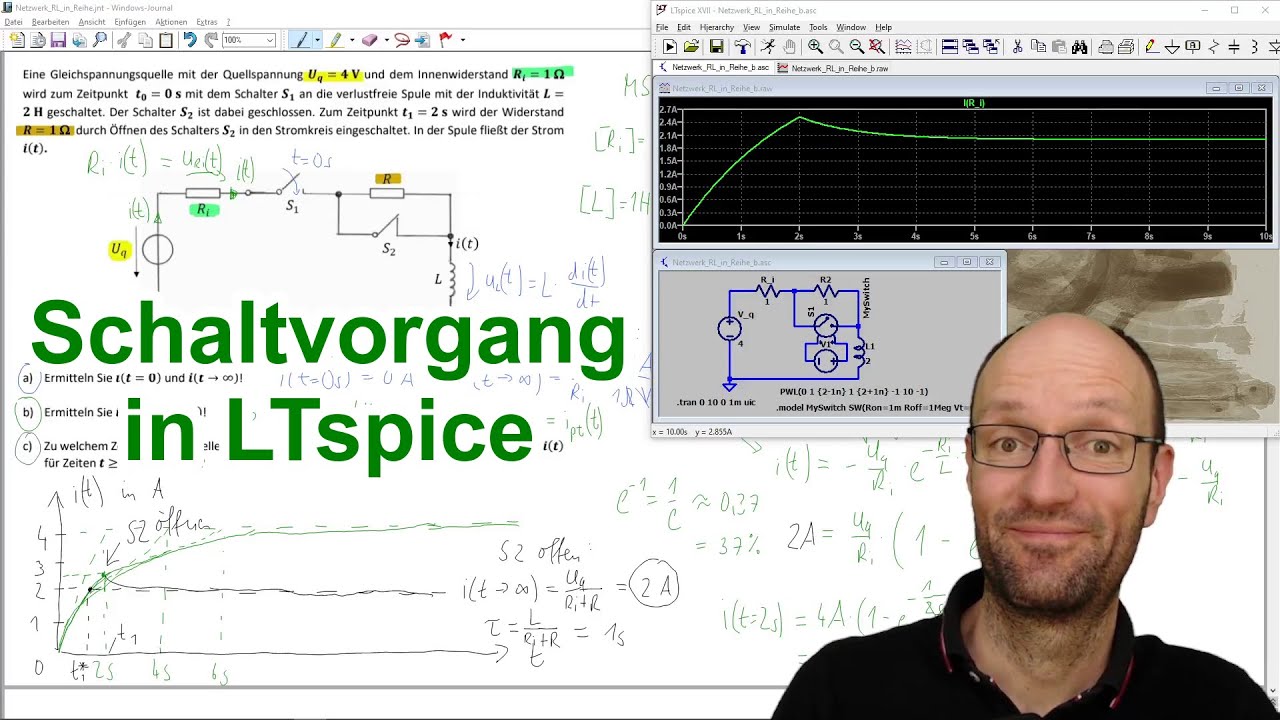Select the Label Net tool
Screen dimensions: 1280x720
(x=1193, y=47)
